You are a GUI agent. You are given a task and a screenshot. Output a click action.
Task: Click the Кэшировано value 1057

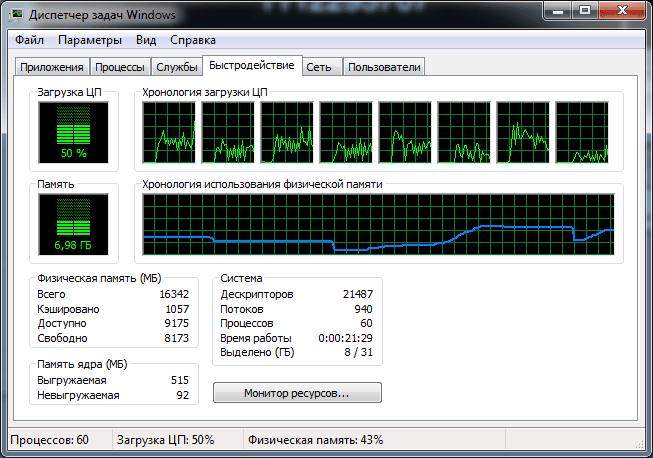(x=177, y=309)
